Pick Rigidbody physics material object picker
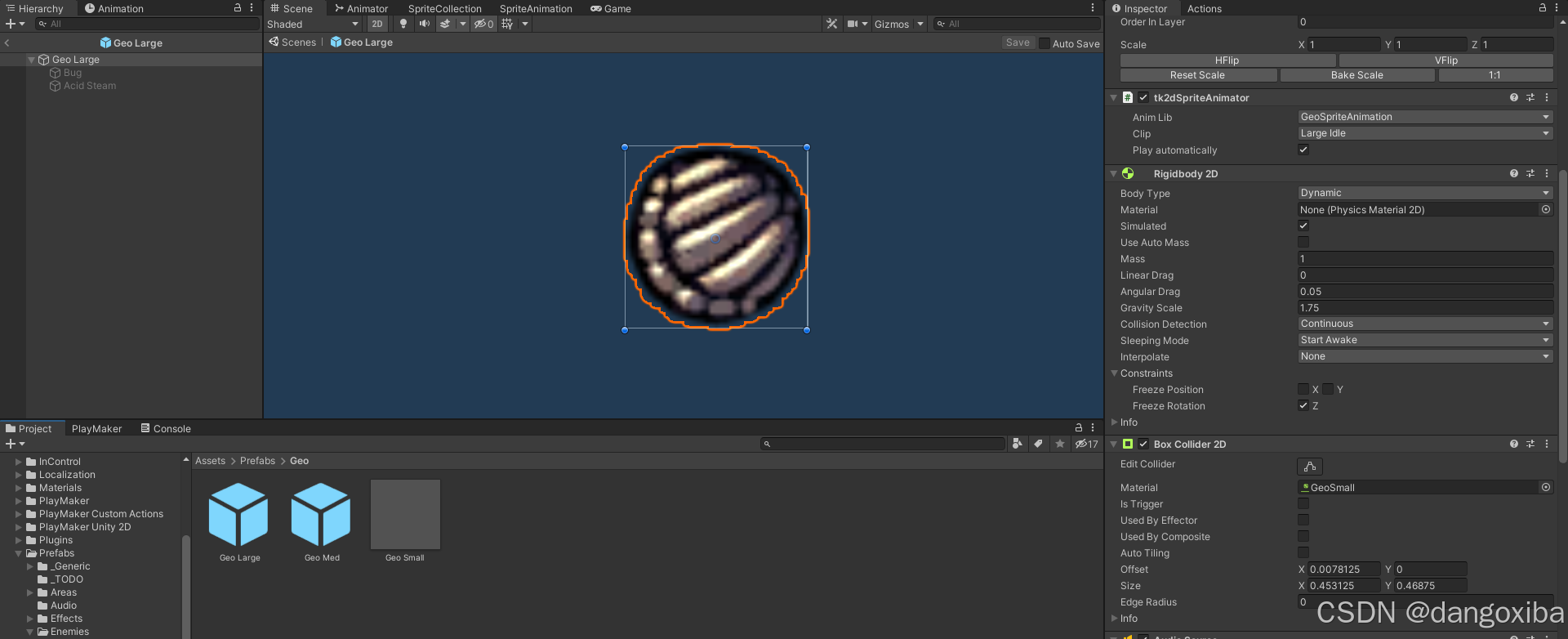 pyautogui.click(x=1546, y=210)
